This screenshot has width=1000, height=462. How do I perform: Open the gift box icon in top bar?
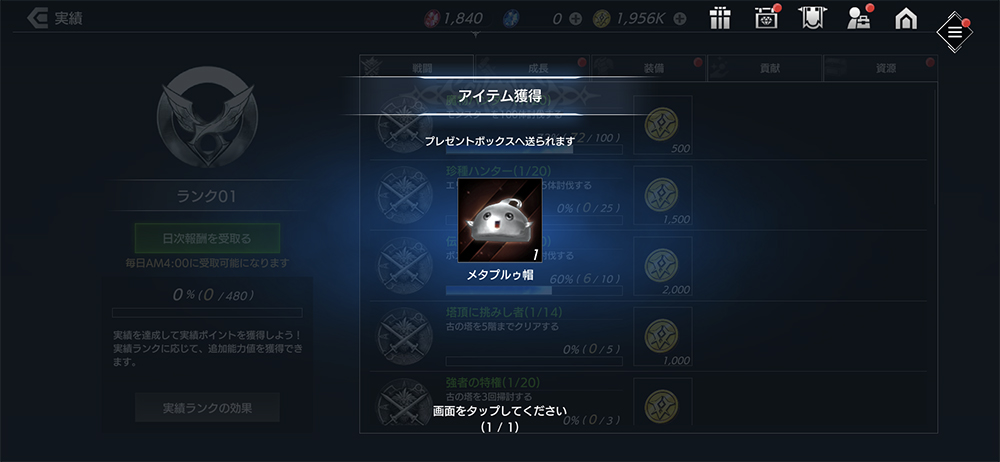[720, 19]
